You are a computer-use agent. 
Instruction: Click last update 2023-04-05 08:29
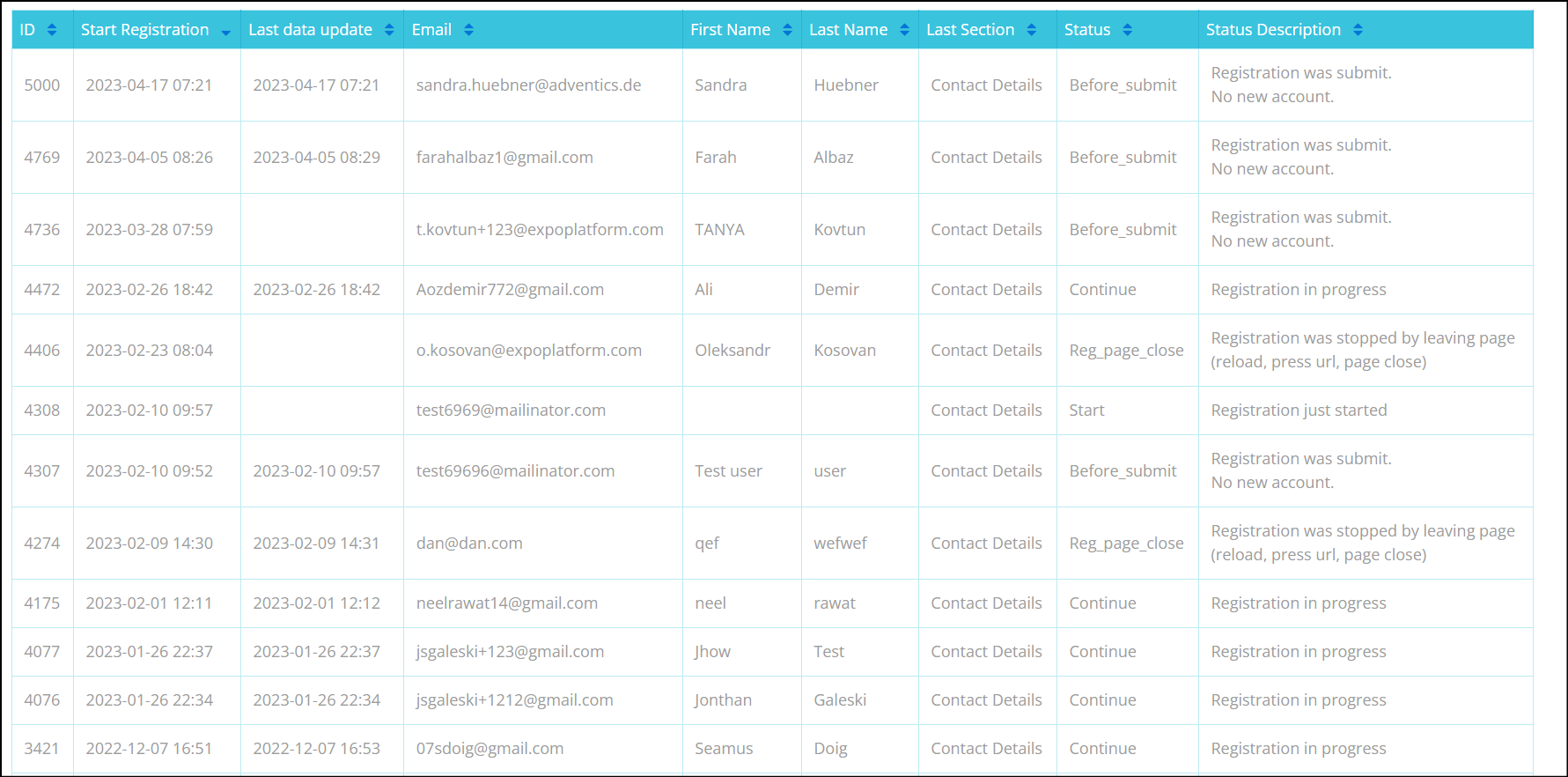316,158
